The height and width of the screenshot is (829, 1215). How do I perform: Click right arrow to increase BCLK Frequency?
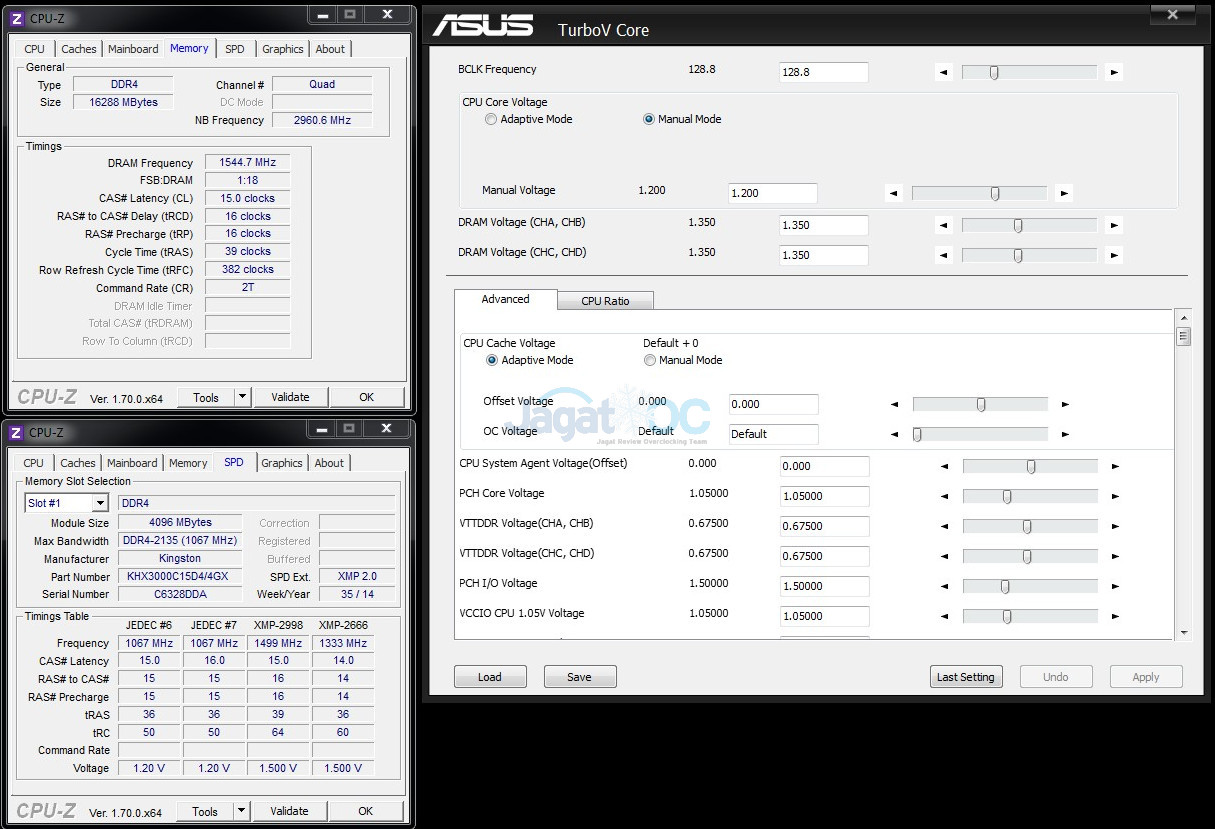pos(1114,72)
